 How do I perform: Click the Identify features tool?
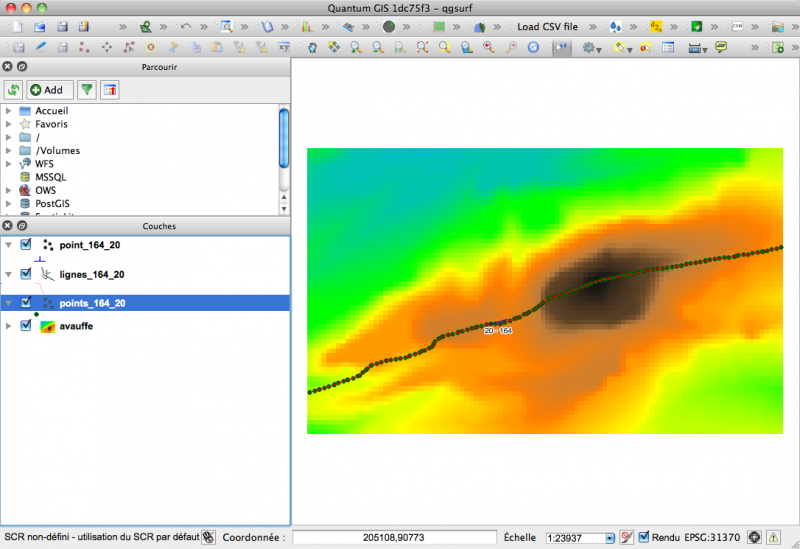tap(562, 47)
